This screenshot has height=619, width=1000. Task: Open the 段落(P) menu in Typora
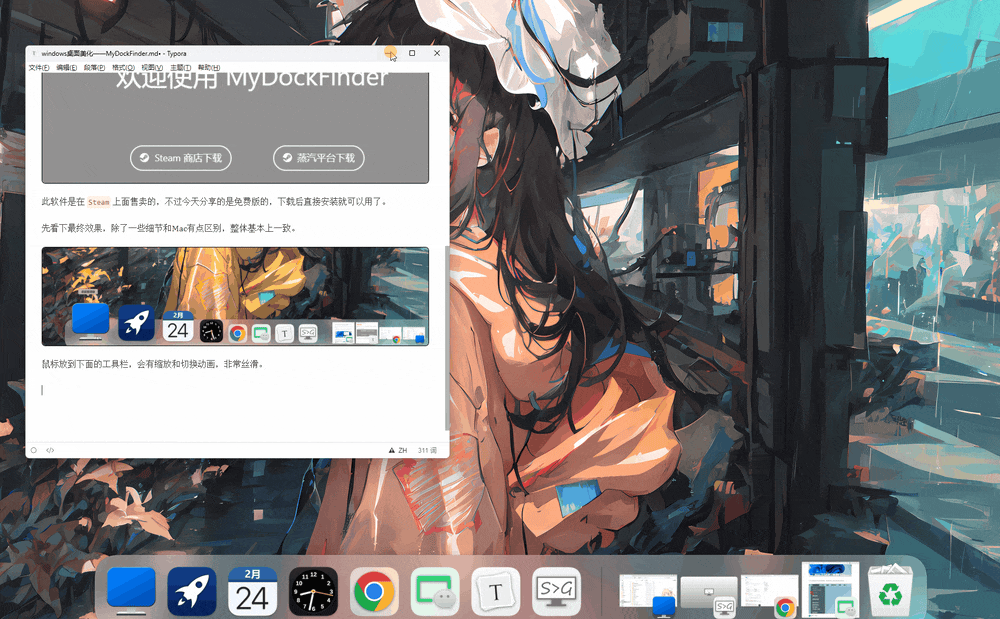click(x=94, y=68)
